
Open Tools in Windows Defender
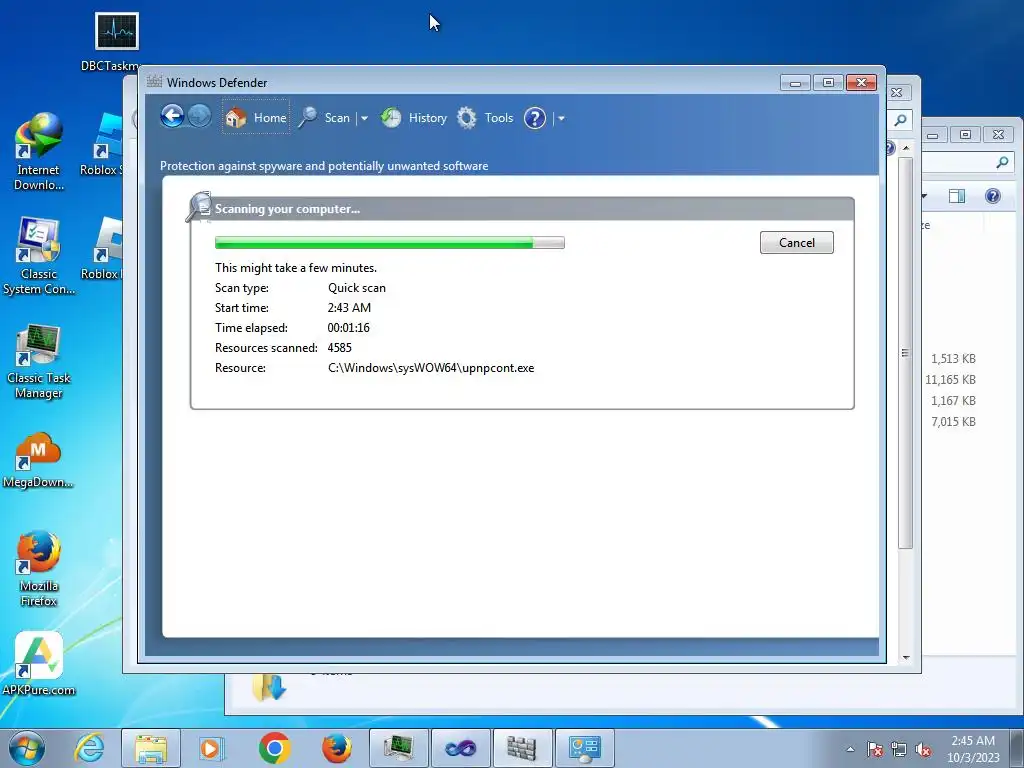pyautogui.click(x=485, y=118)
